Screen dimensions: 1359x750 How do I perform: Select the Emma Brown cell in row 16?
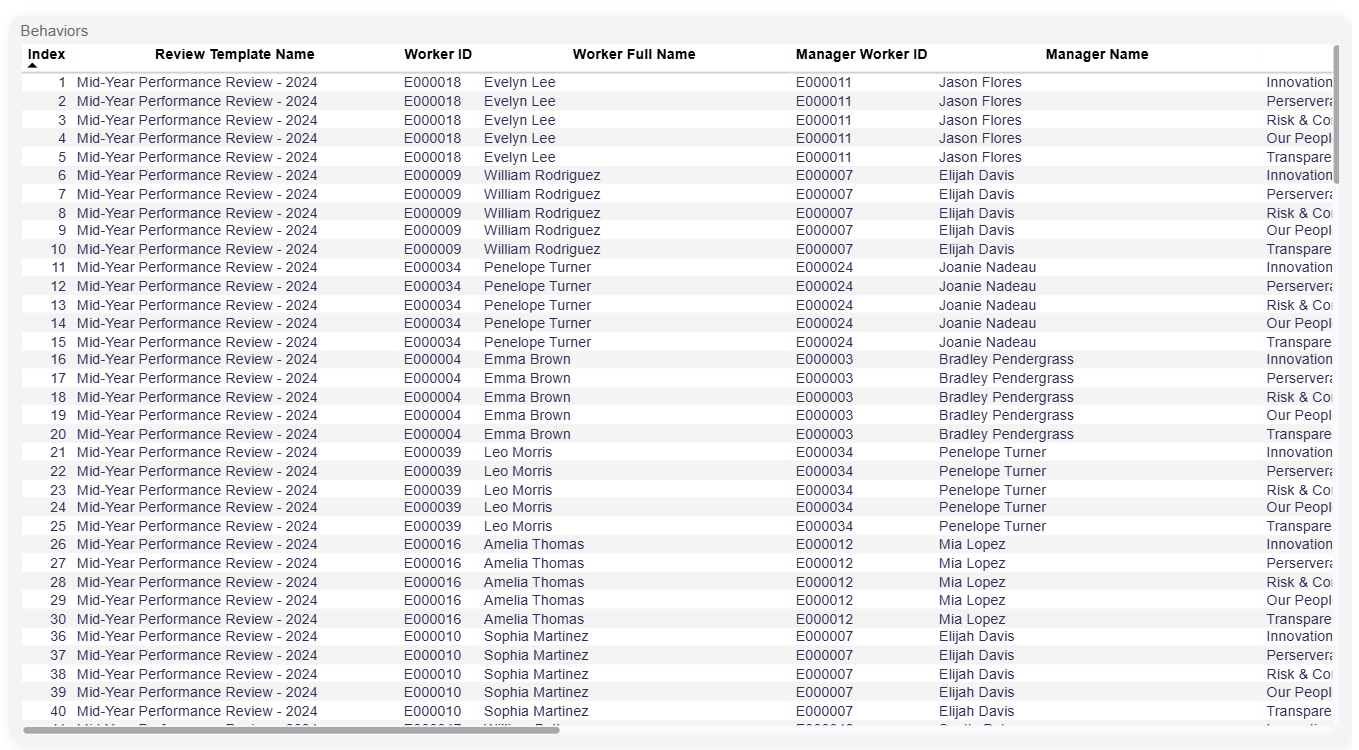click(527, 359)
